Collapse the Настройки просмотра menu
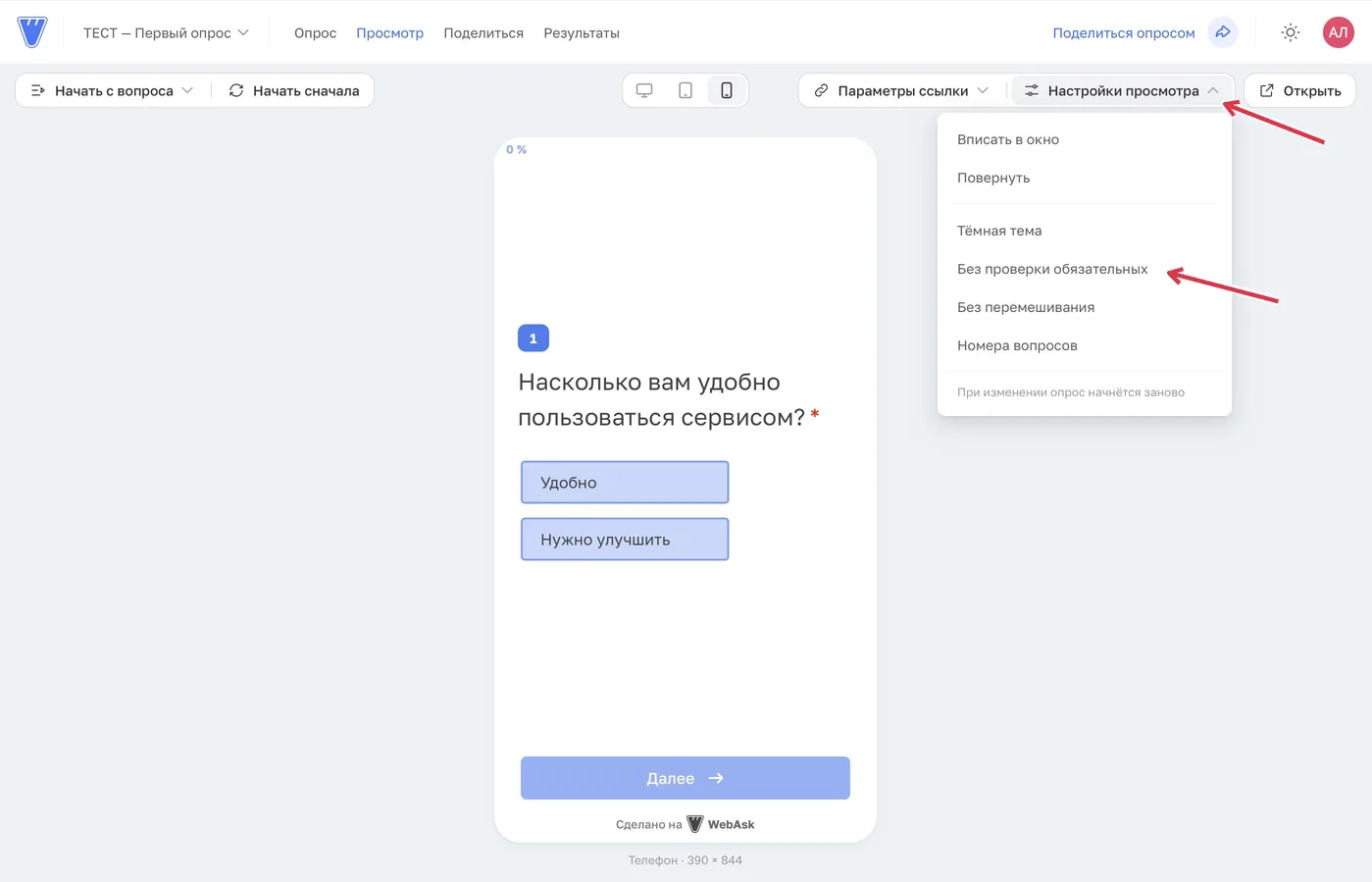Viewport: 1372px width, 882px height. (x=1122, y=90)
